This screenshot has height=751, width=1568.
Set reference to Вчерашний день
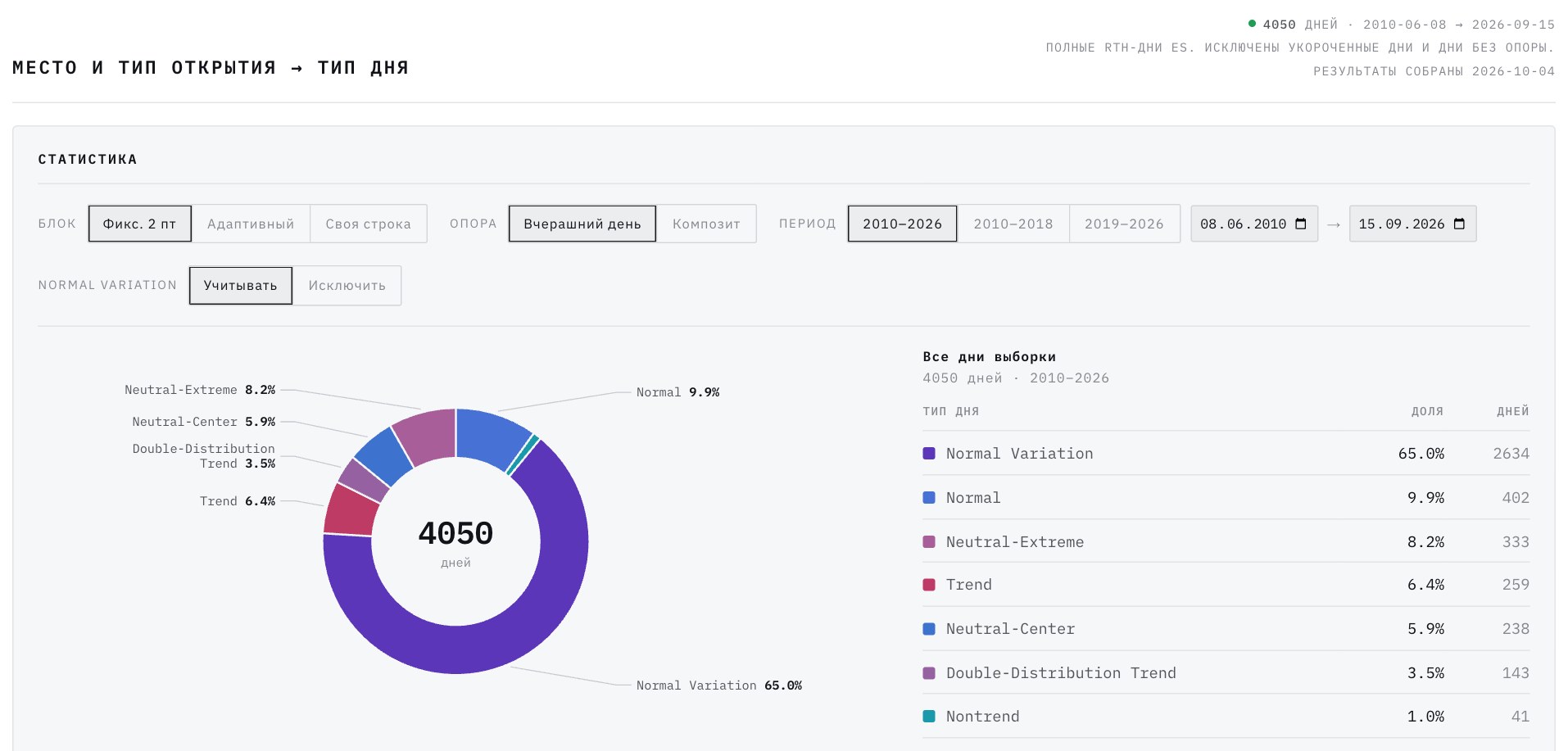click(x=582, y=224)
